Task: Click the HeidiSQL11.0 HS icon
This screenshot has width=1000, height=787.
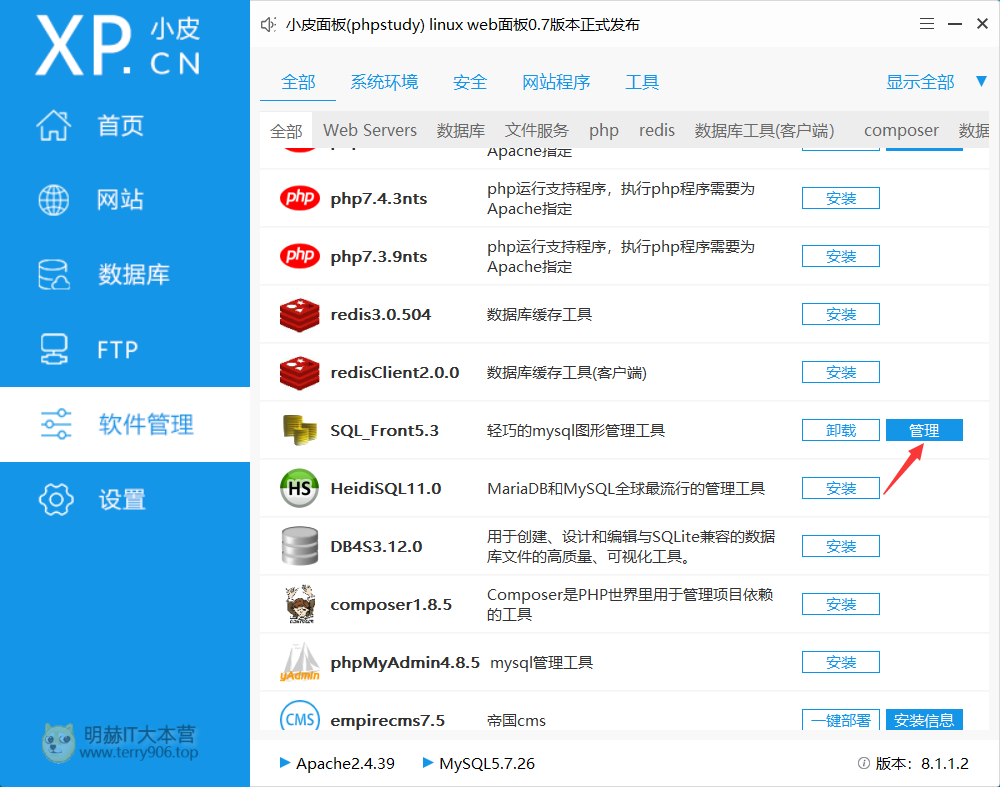Action: point(300,488)
